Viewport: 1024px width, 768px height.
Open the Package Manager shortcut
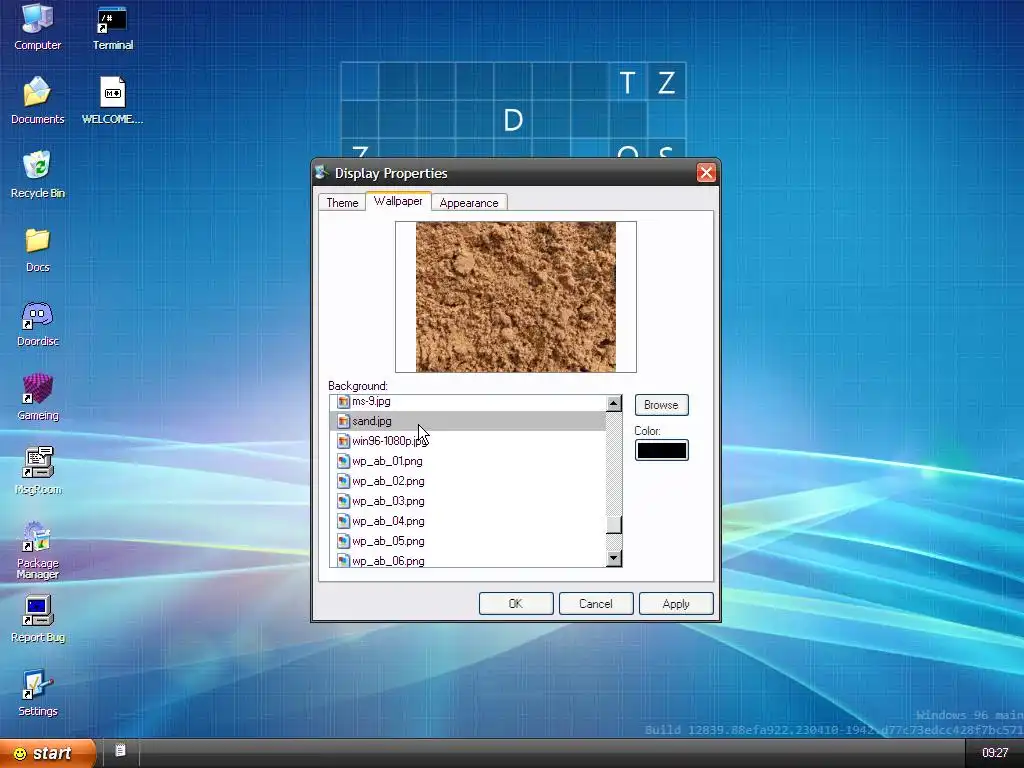(x=37, y=551)
